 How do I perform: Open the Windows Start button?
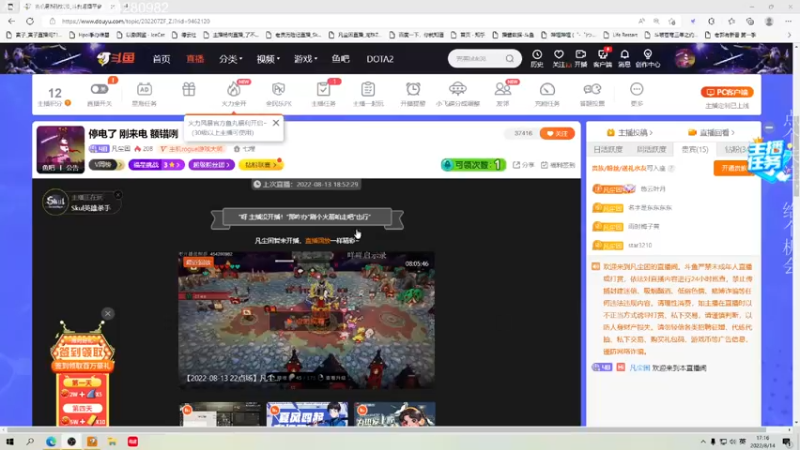click(x=10, y=441)
